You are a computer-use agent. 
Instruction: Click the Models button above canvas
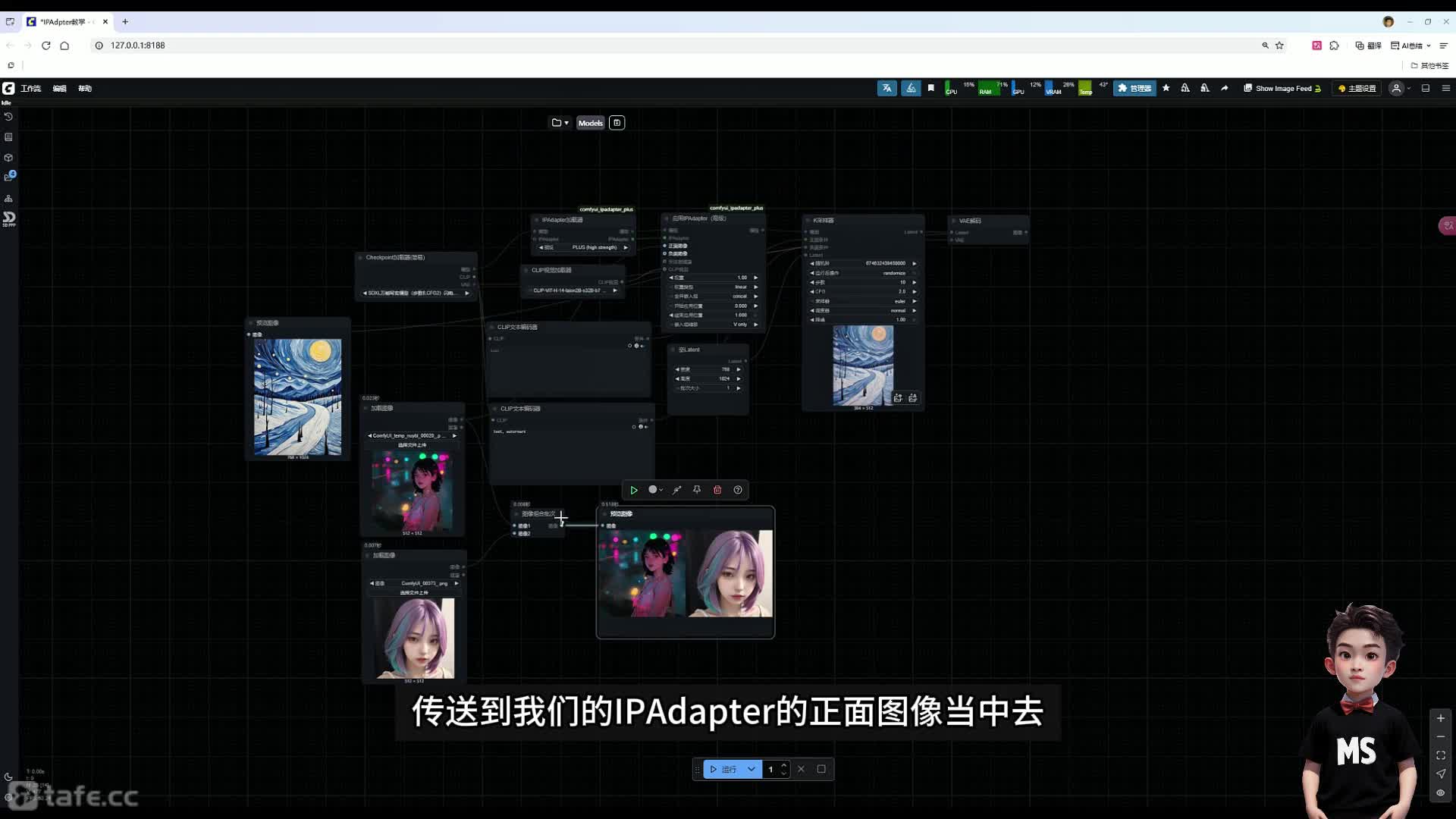point(591,123)
